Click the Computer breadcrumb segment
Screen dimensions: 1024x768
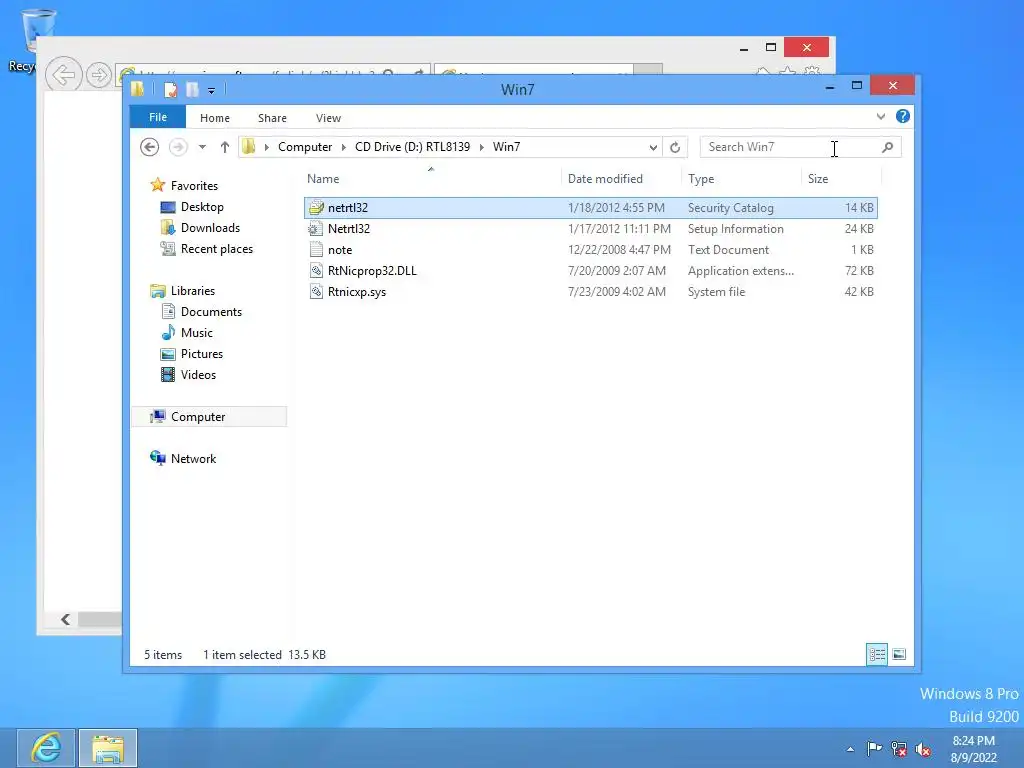point(305,147)
